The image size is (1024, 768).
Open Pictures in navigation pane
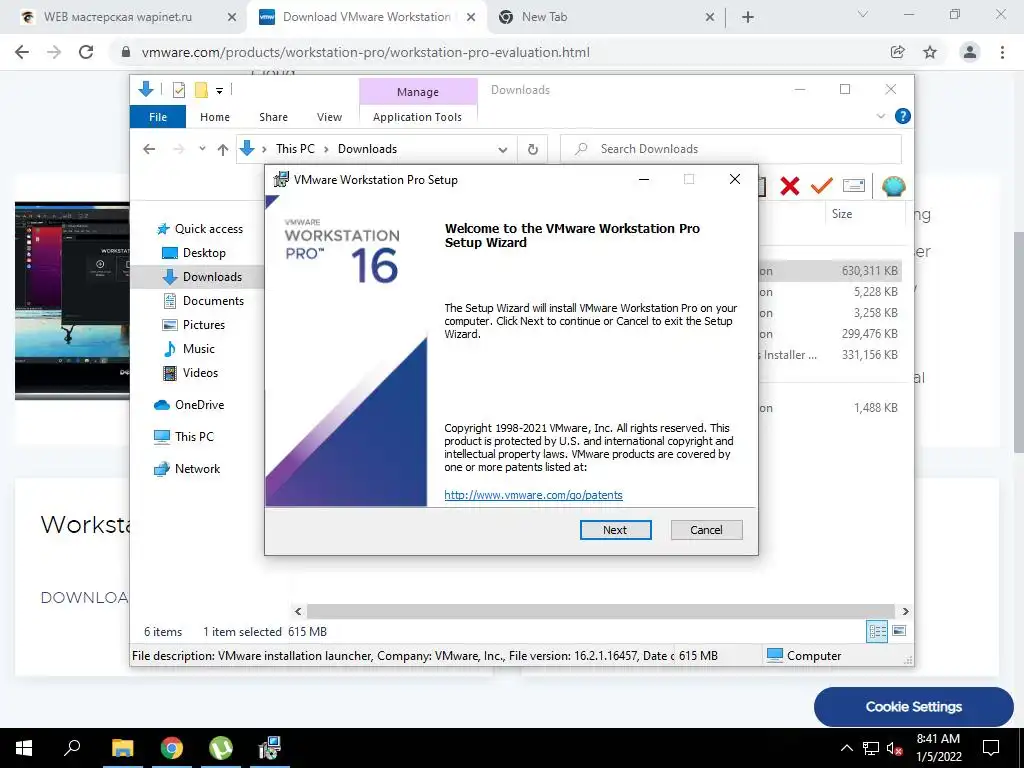(x=193, y=325)
